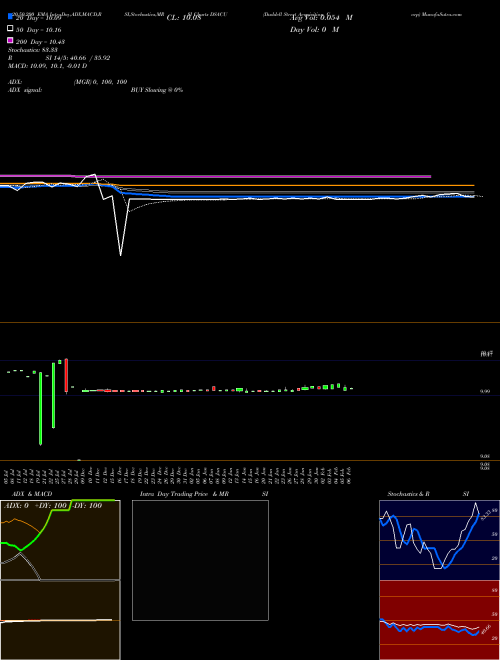Click the 'Day Vol: 0 M' label
500x660 pixels.
314,29
